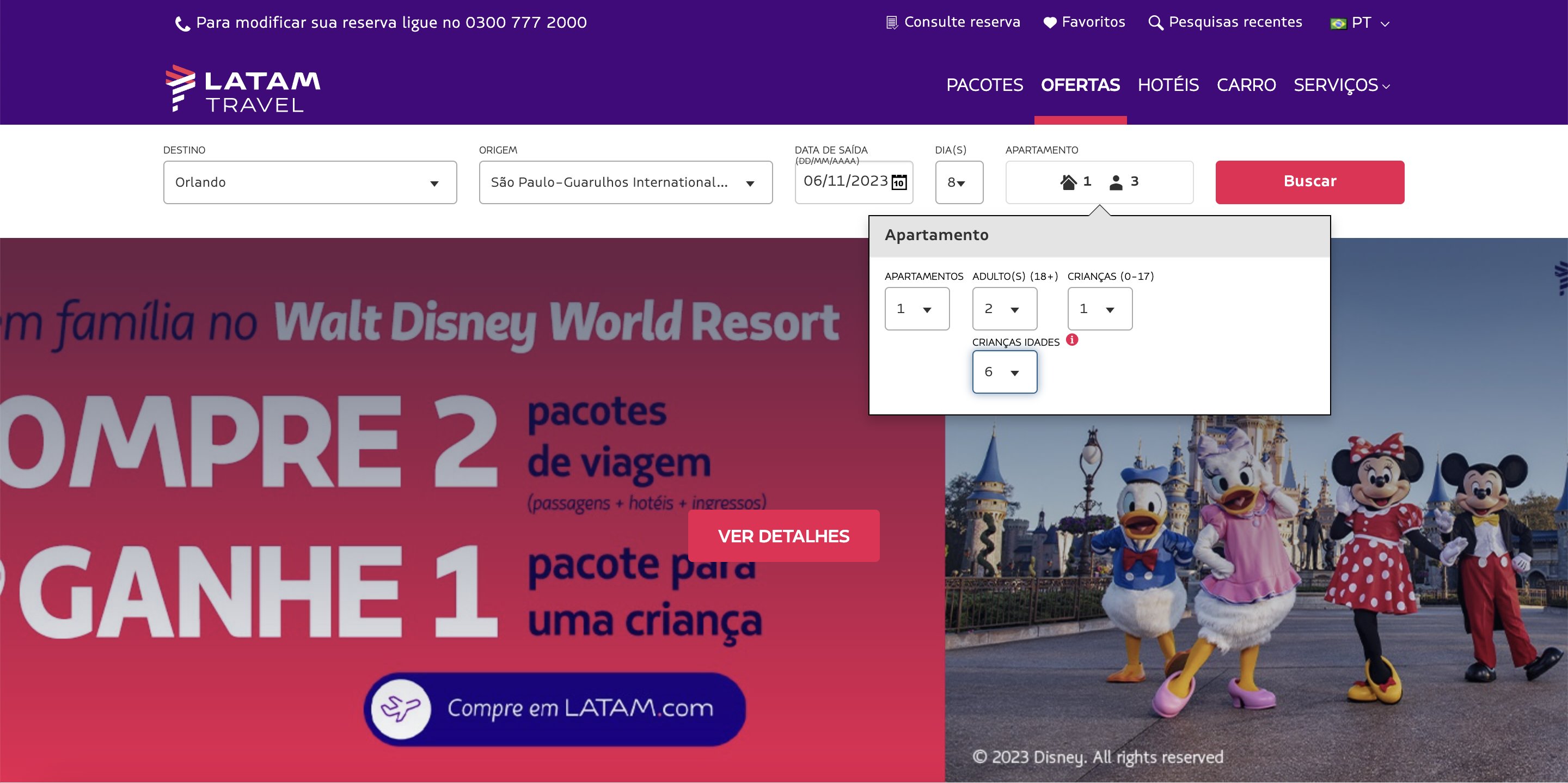
Task: Open the child age dropdown showing 6
Action: pyautogui.click(x=1004, y=372)
